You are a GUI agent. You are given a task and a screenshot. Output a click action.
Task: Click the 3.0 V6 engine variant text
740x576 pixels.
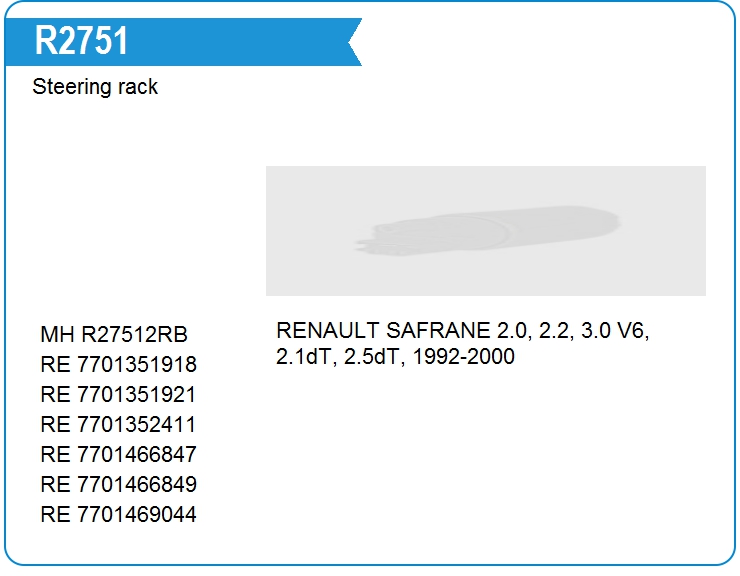(x=615, y=330)
